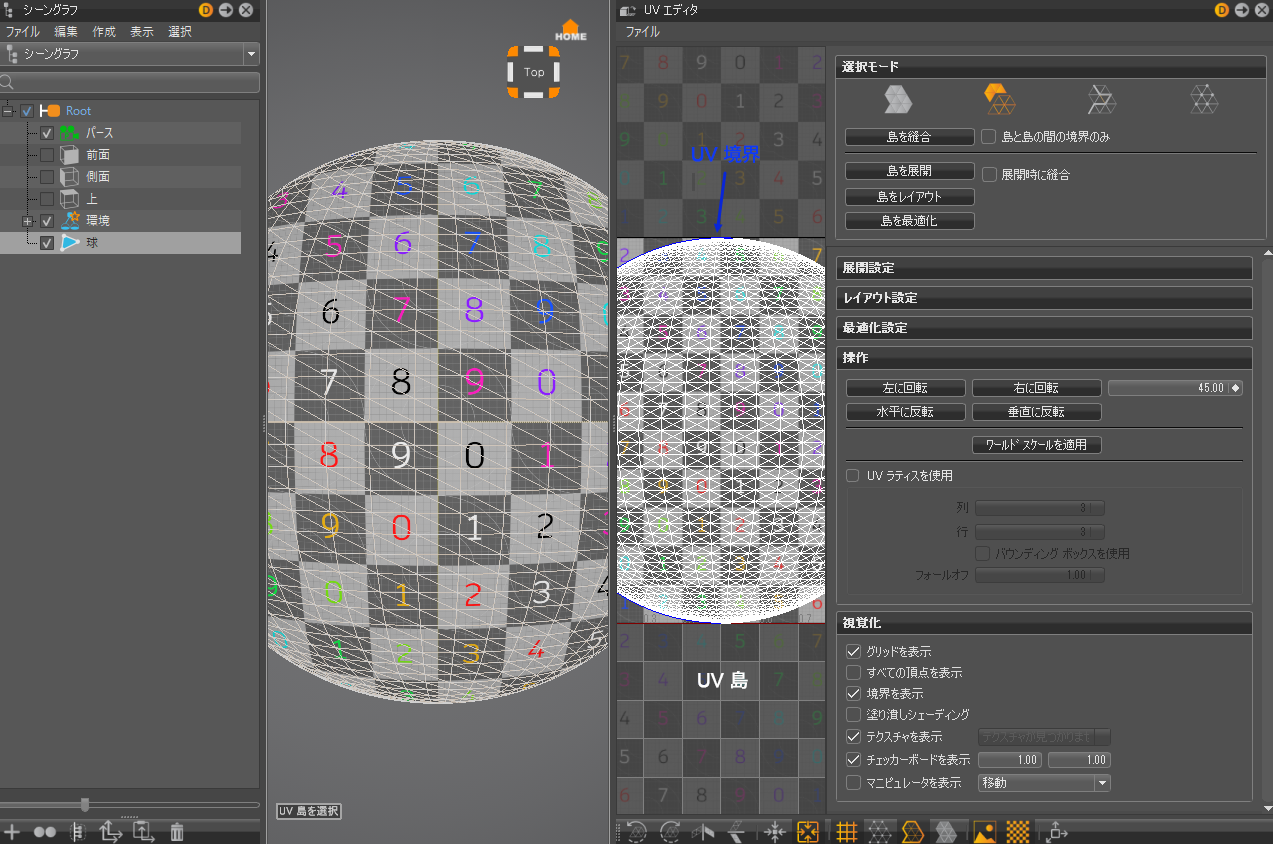Click the Top view cube indicator
The height and width of the screenshot is (844, 1273).
tap(533, 72)
